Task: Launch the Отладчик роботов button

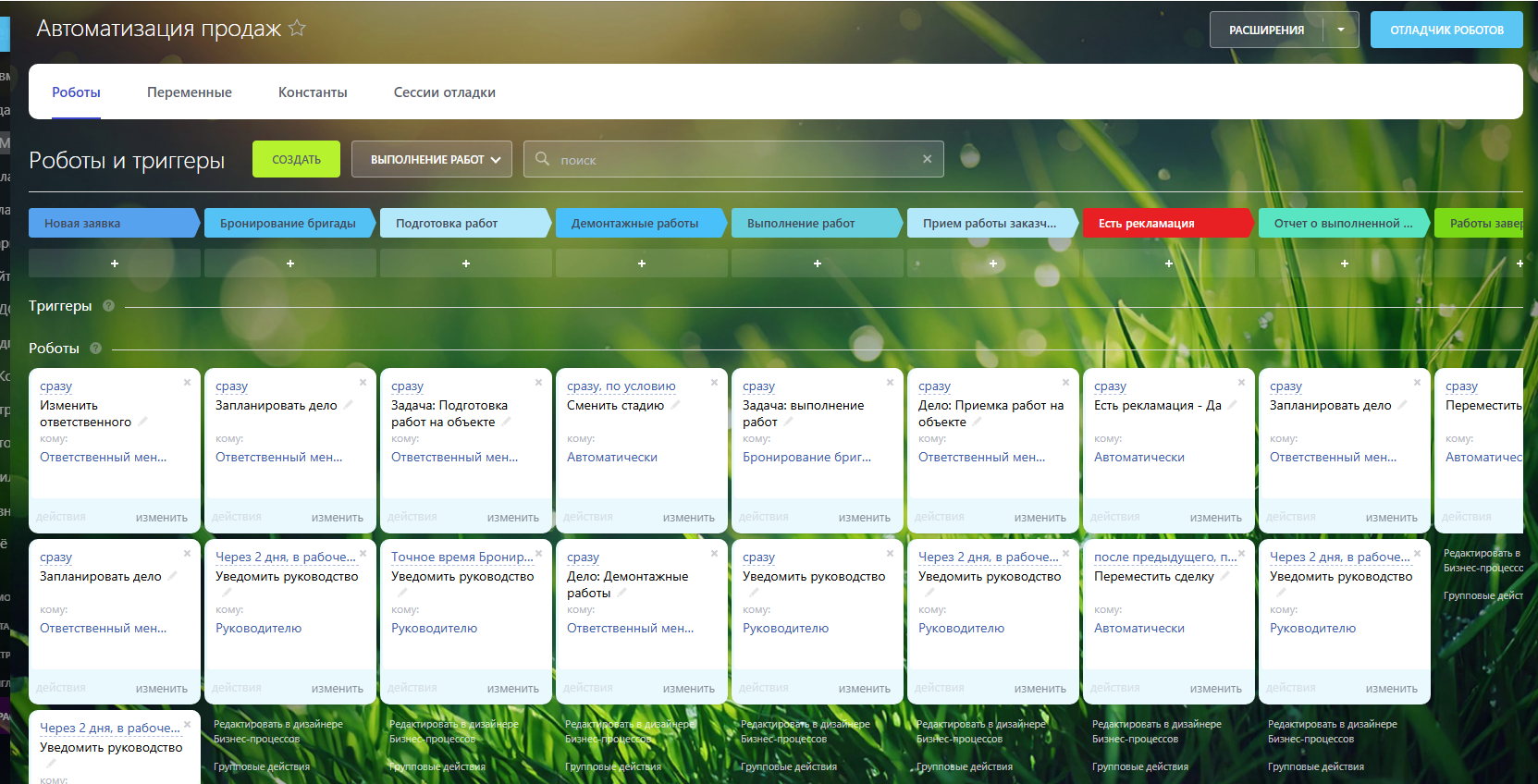Action: (x=1446, y=30)
